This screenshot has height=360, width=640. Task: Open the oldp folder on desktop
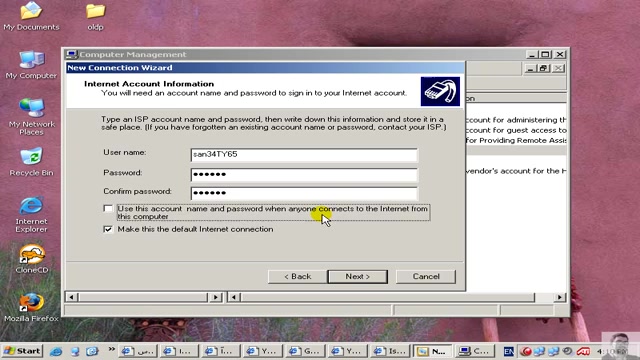click(x=95, y=16)
